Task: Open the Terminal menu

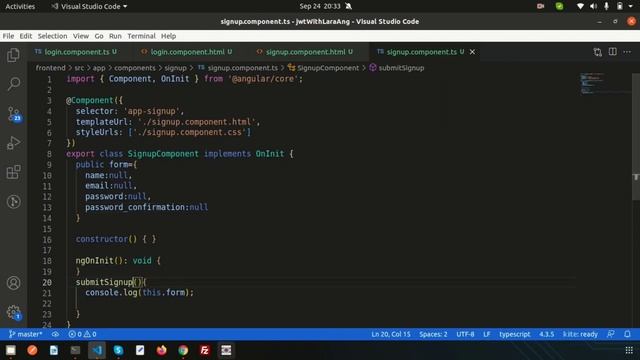Action: [141, 36]
